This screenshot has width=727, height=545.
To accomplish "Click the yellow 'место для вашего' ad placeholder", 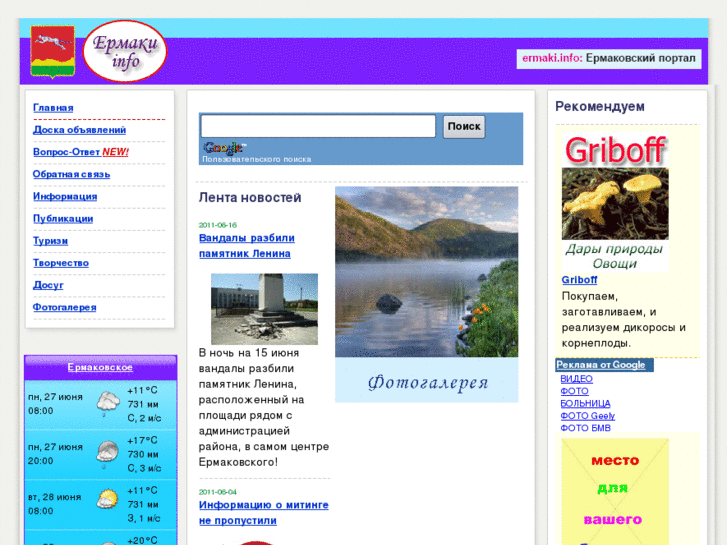I will pos(615,492).
